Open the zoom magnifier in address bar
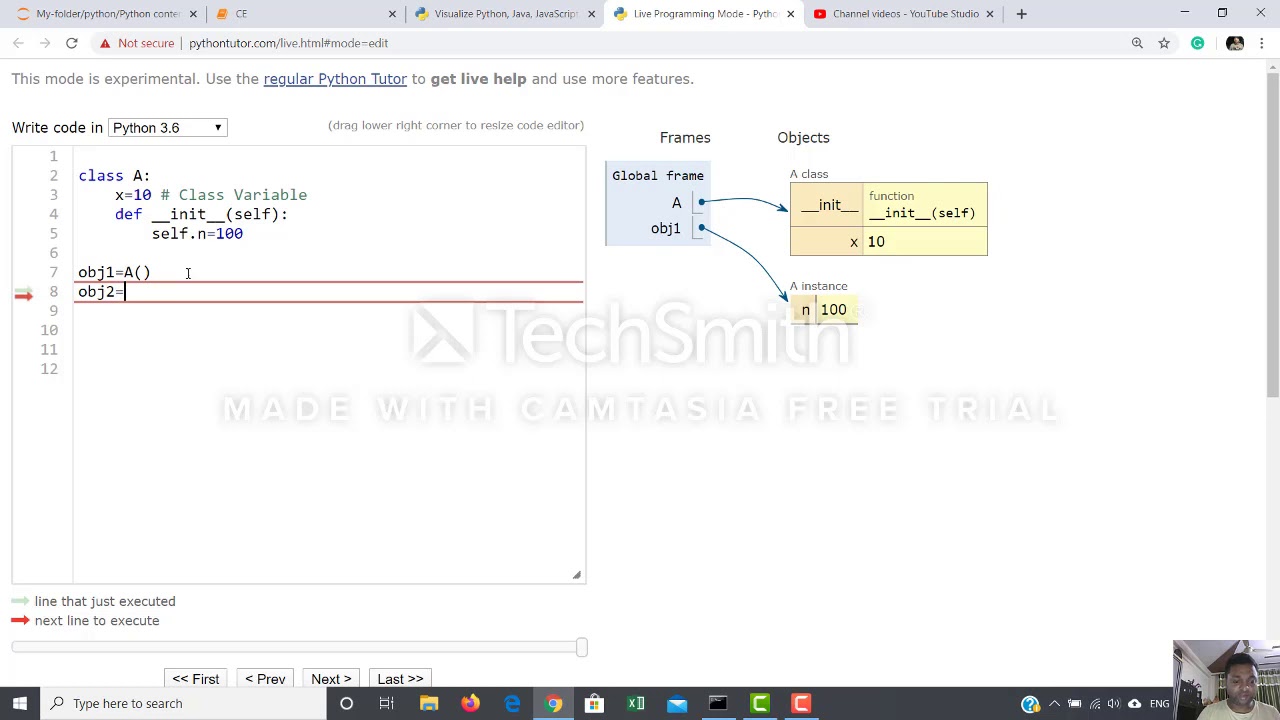This screenshot has height=720, width=1280. click(1137, 43)
